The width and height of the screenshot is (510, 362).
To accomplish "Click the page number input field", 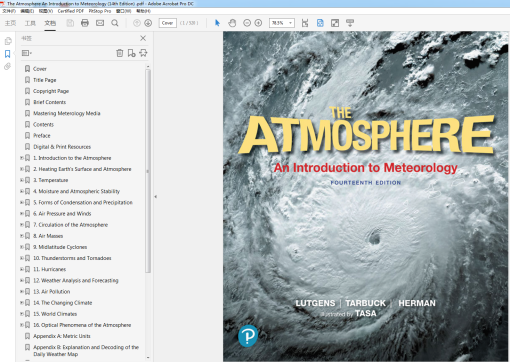I will (168, 23).
